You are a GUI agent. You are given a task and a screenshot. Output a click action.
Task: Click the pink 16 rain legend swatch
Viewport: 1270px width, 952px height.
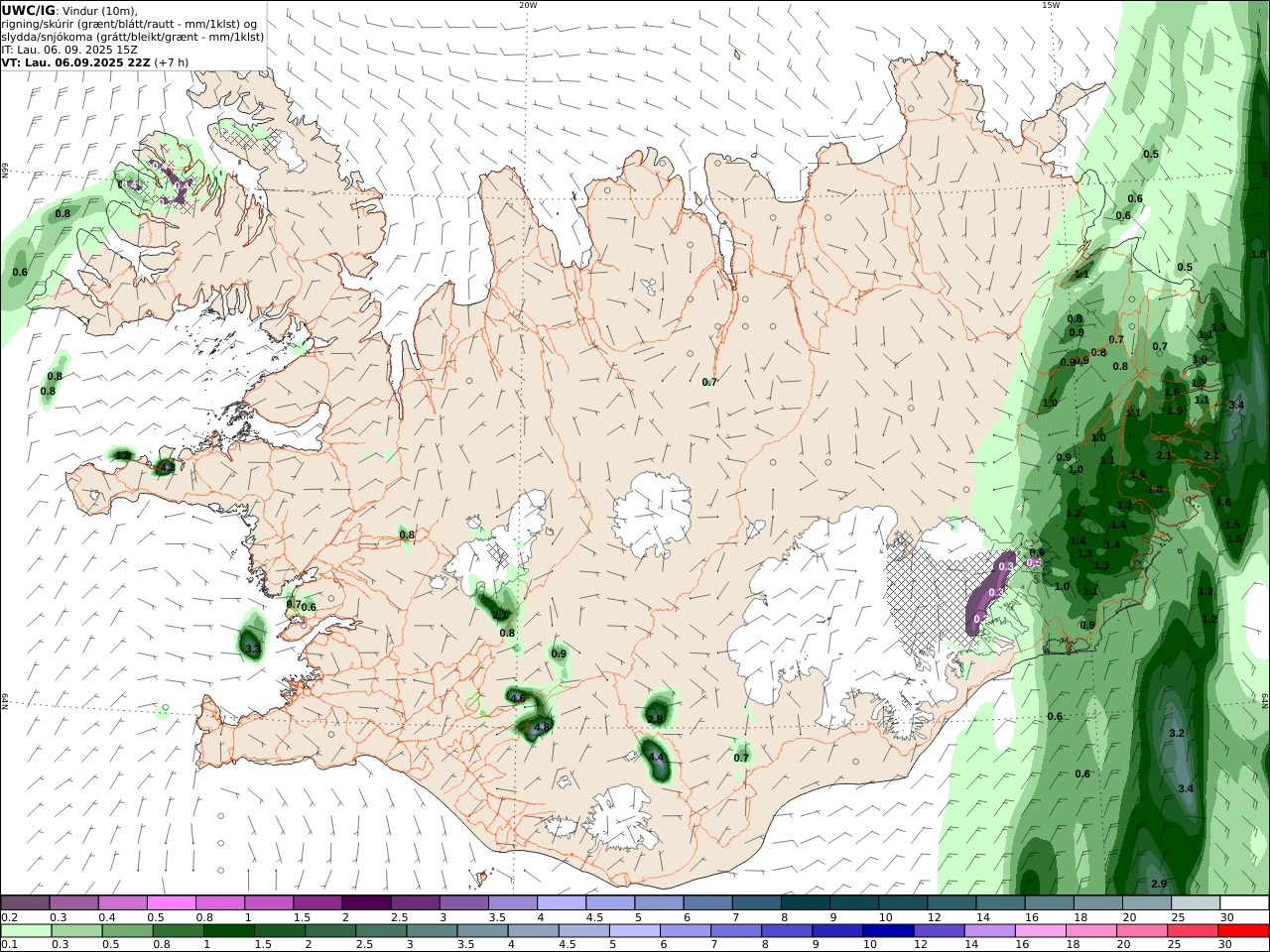(x=1041, y=931)
